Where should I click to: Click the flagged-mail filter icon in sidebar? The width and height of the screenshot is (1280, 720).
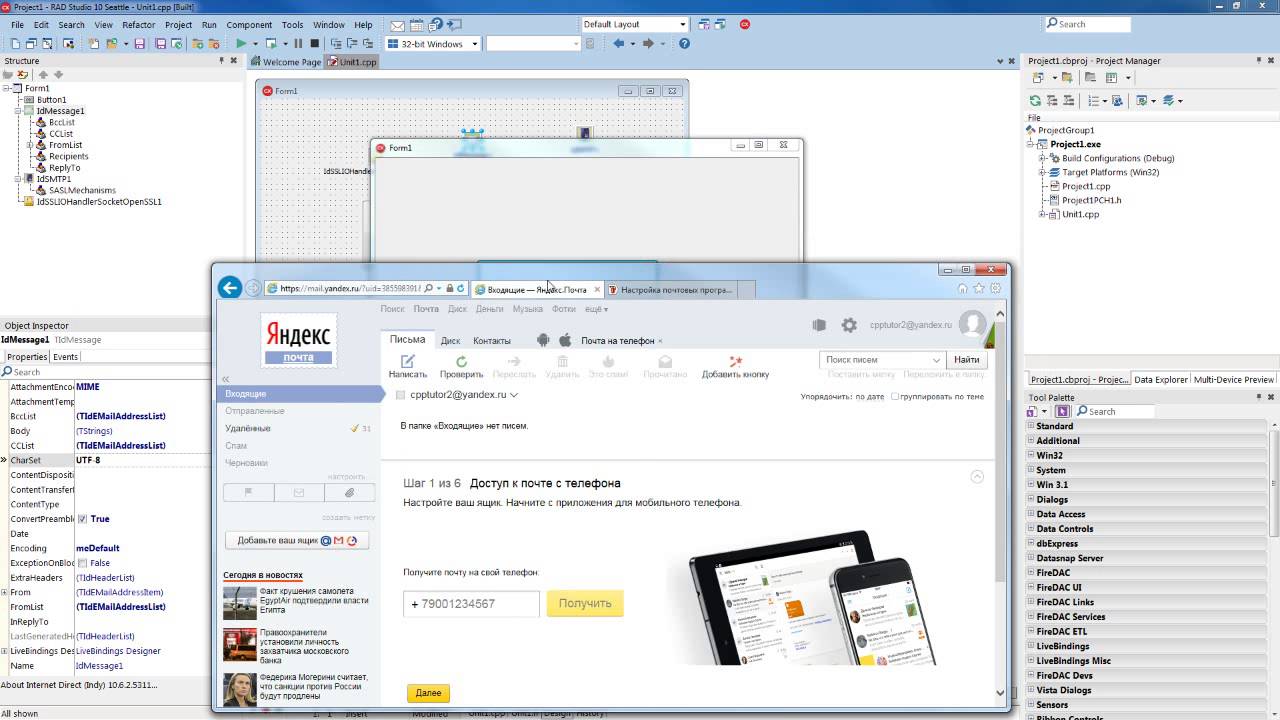[x=248, y=492]
